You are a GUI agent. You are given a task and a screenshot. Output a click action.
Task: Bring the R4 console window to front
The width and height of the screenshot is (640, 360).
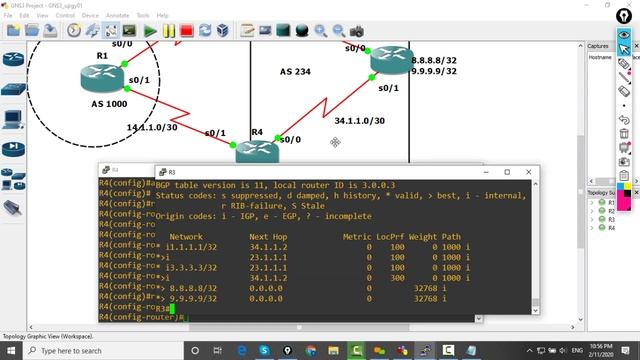click(x=127, y=170)
